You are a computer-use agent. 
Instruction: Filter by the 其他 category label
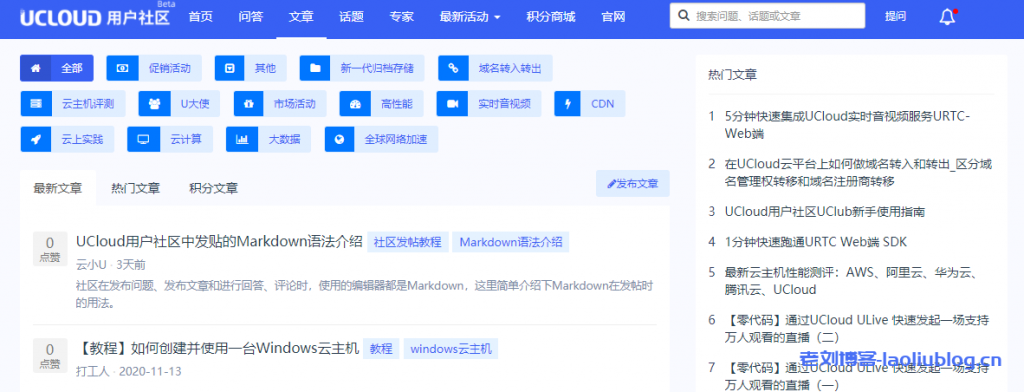tap(266, 68)
